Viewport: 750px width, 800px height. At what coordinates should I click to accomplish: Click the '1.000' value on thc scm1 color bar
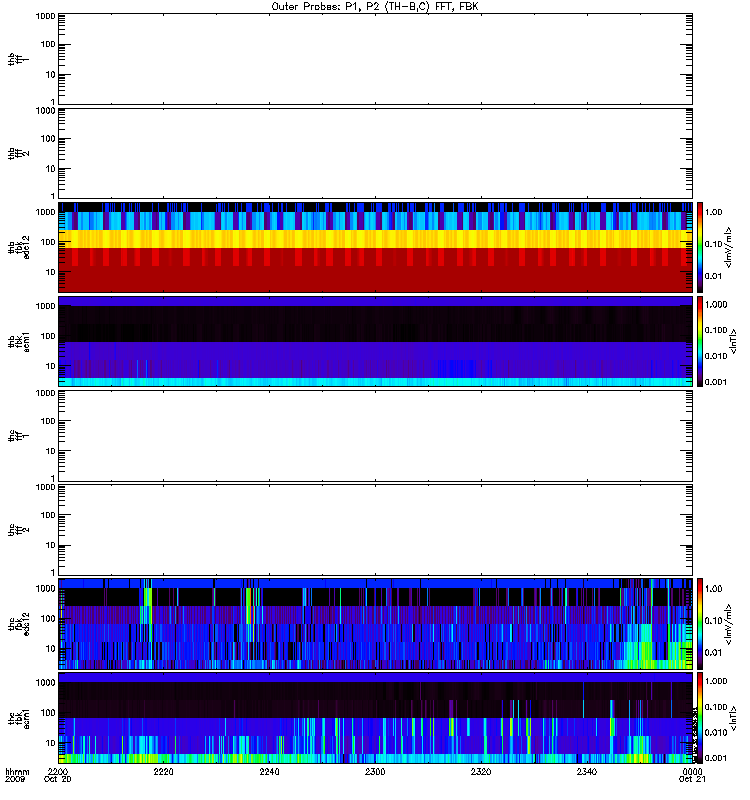coord(716,681)
